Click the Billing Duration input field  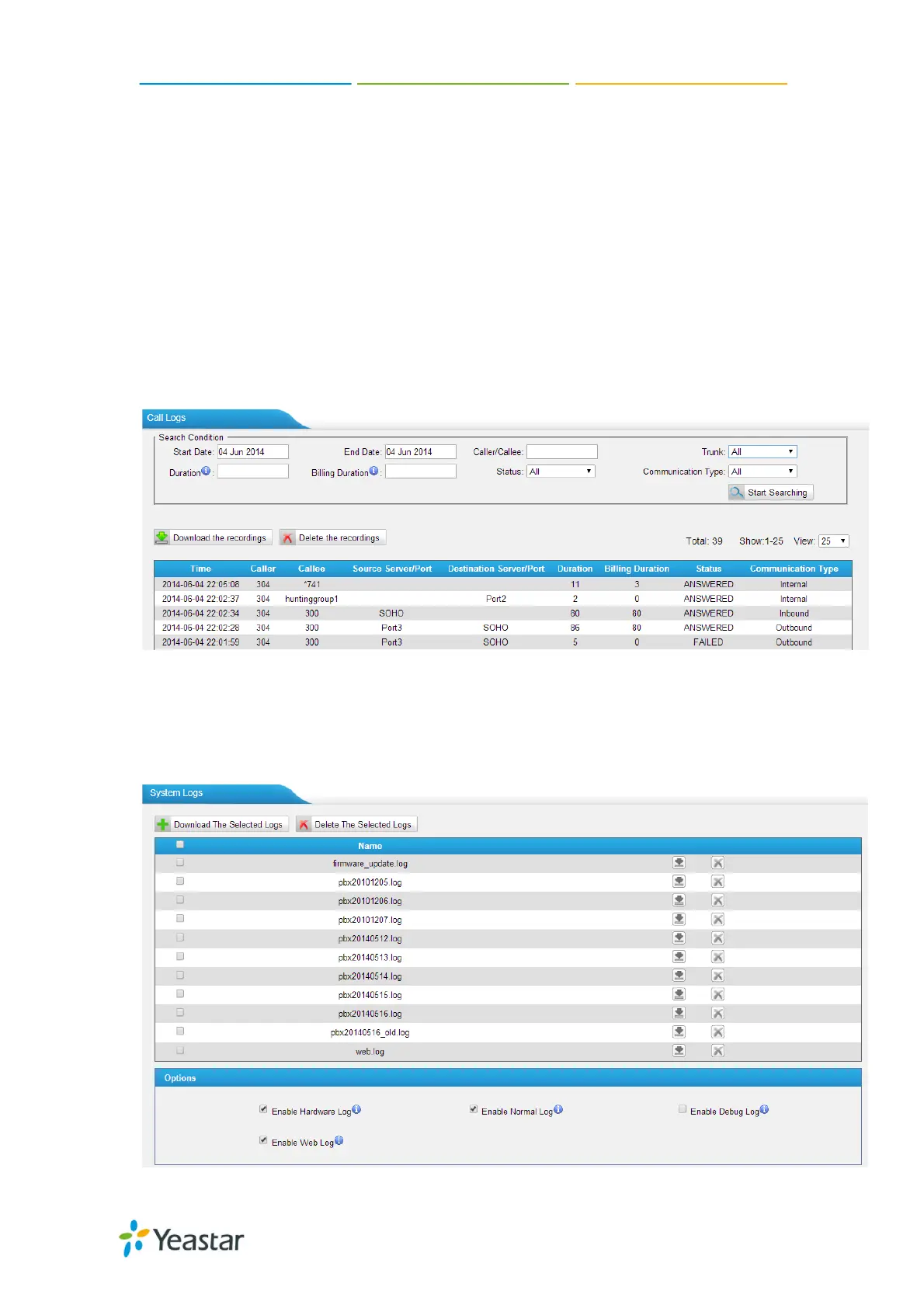420,471
